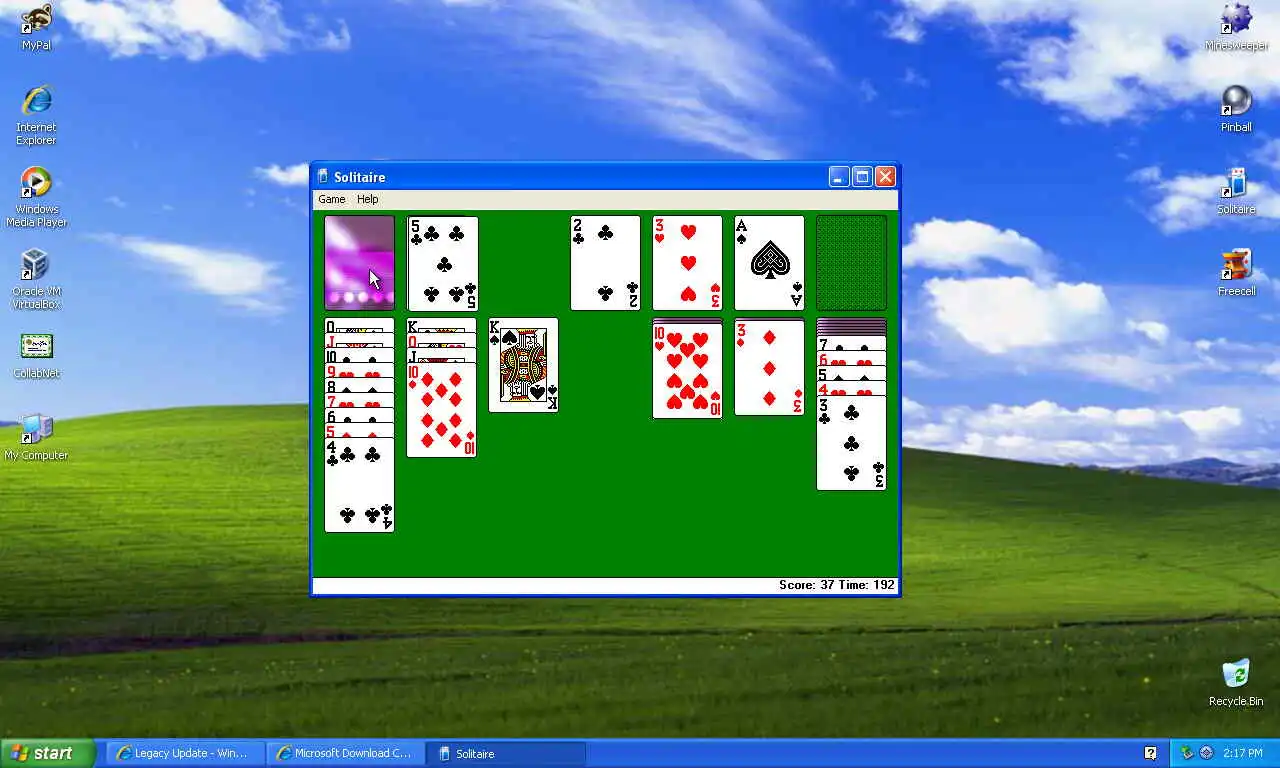Select the Freecell desktop shortcut
Viewport: 1280px width, 768px height.
(1237, 273)
